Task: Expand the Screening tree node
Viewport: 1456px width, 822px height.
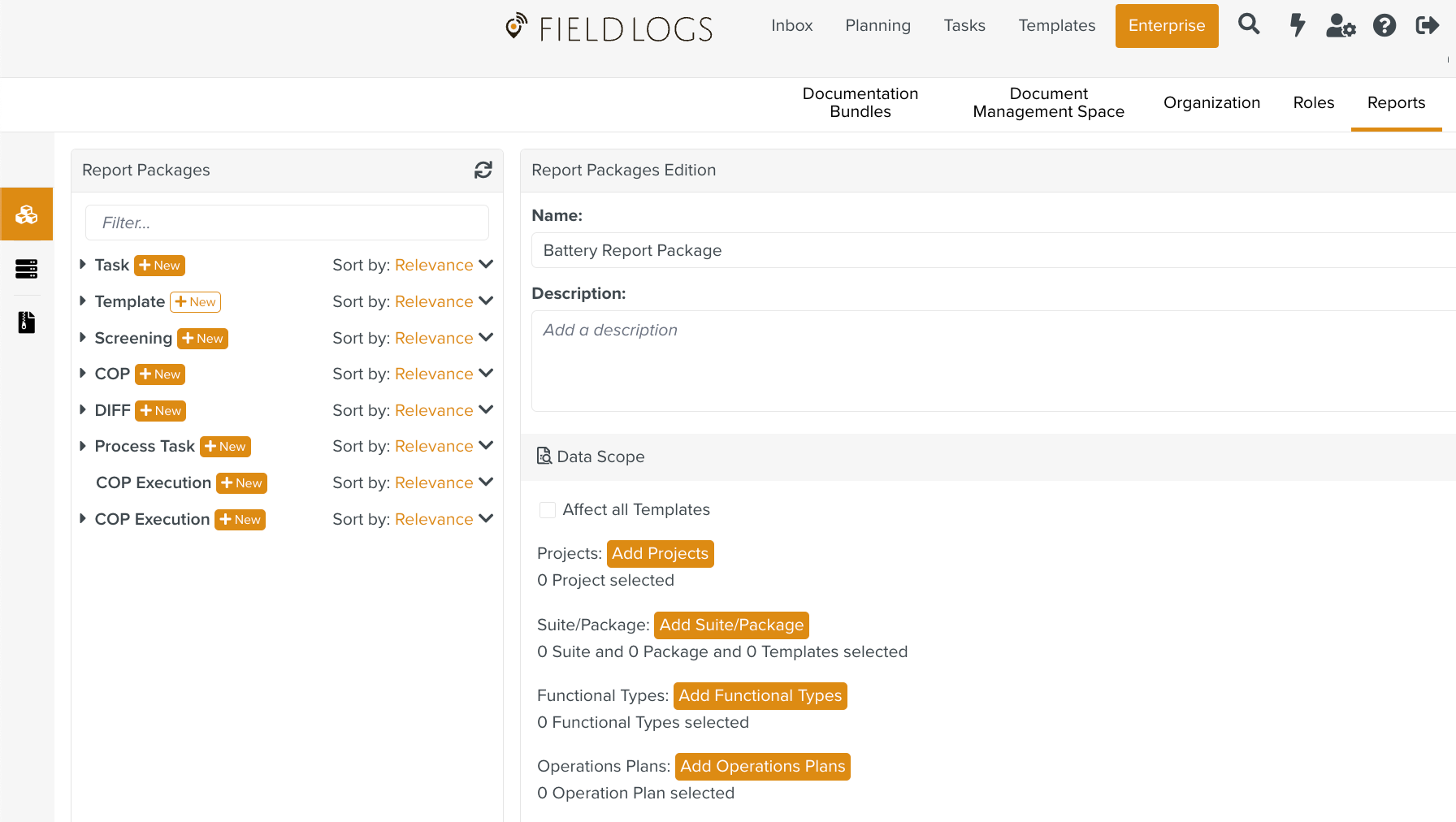Action: click(83, 338)
